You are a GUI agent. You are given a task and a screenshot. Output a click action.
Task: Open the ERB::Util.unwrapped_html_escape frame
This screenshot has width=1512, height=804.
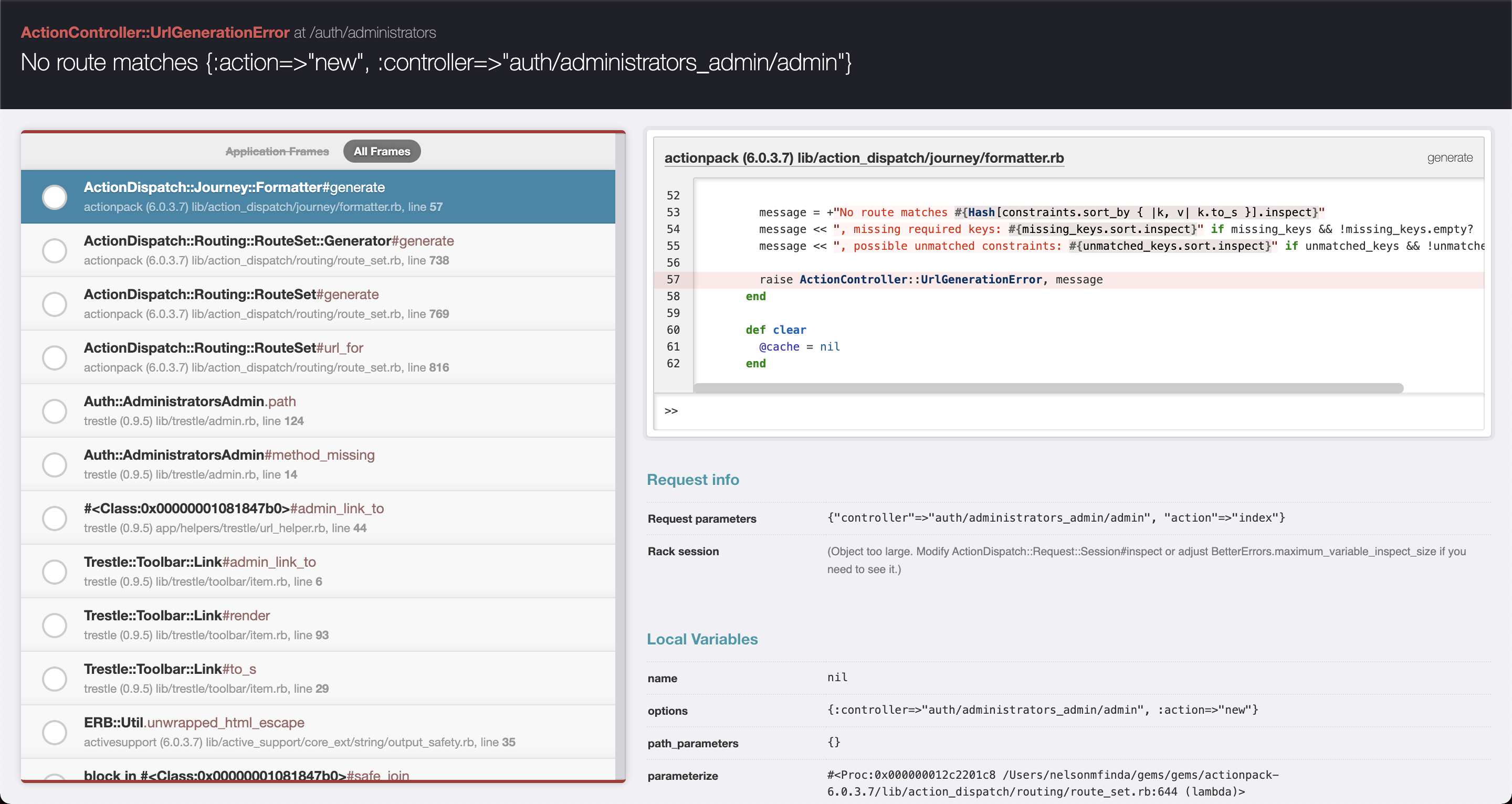194,723
